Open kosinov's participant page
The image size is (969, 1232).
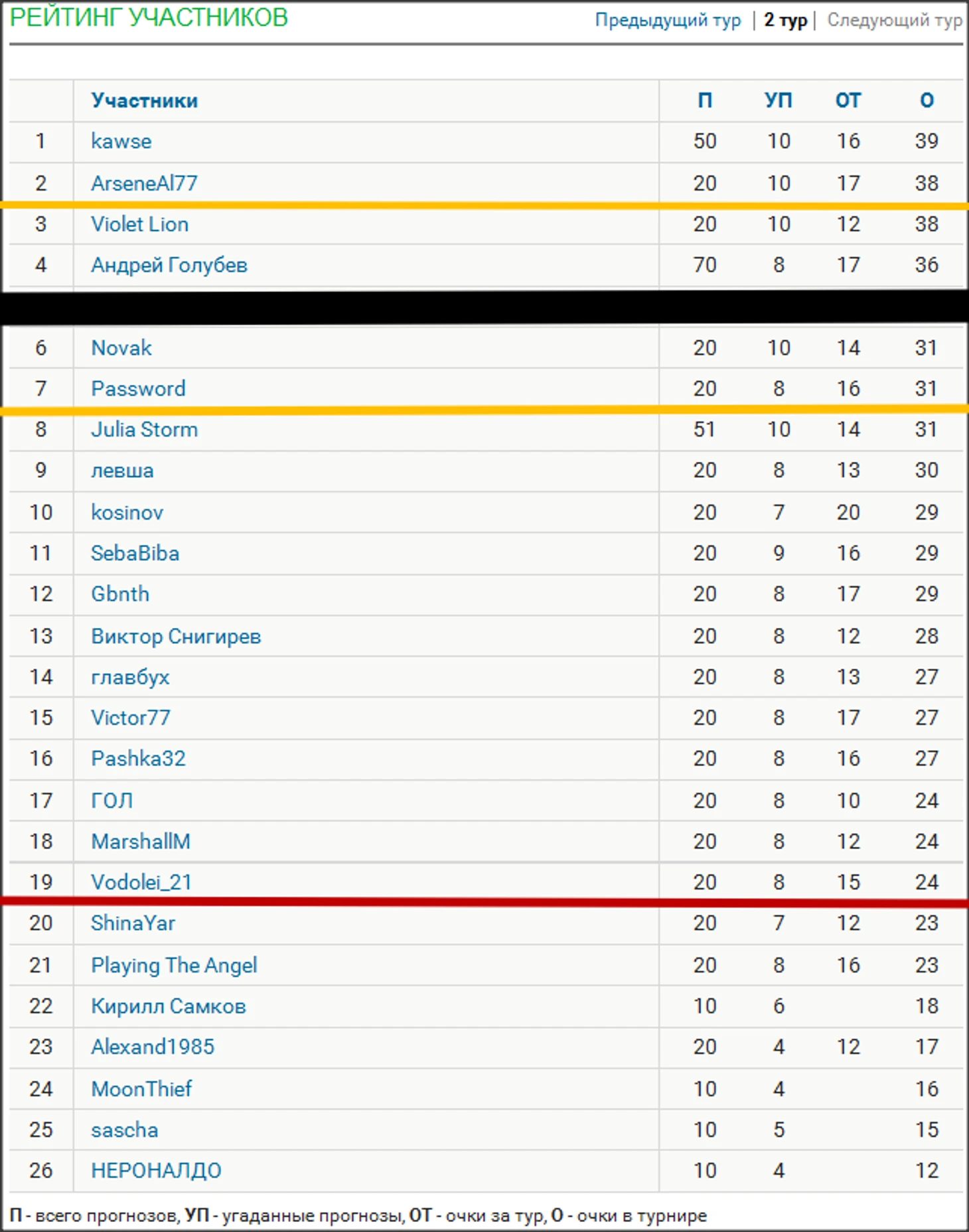127,512
